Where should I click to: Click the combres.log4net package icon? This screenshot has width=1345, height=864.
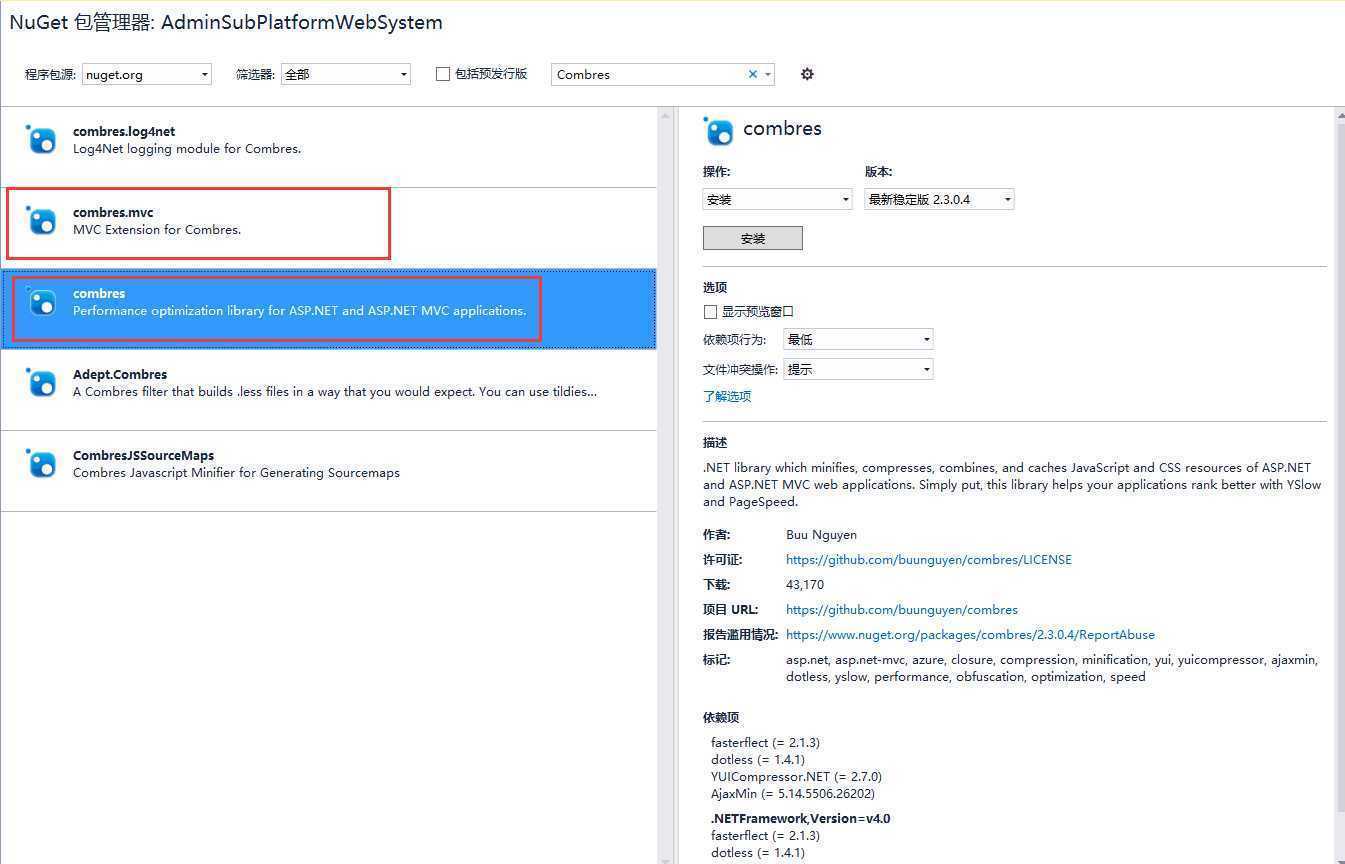pos(41,139)
